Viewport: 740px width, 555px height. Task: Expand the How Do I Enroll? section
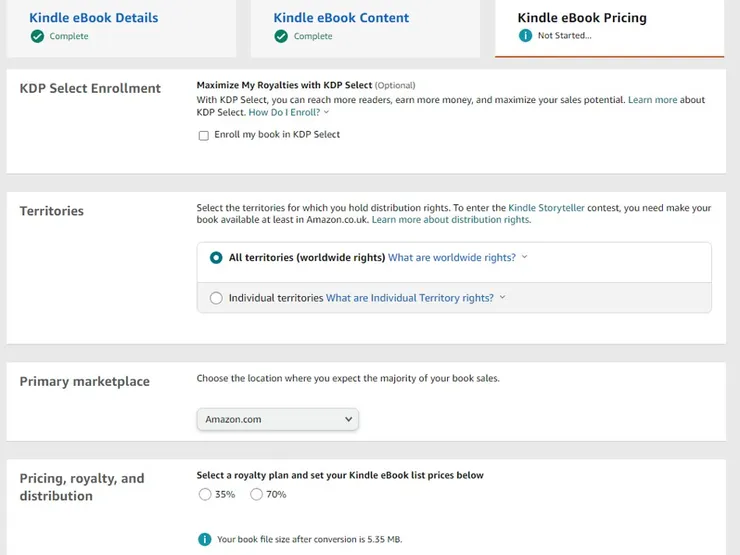288,113
